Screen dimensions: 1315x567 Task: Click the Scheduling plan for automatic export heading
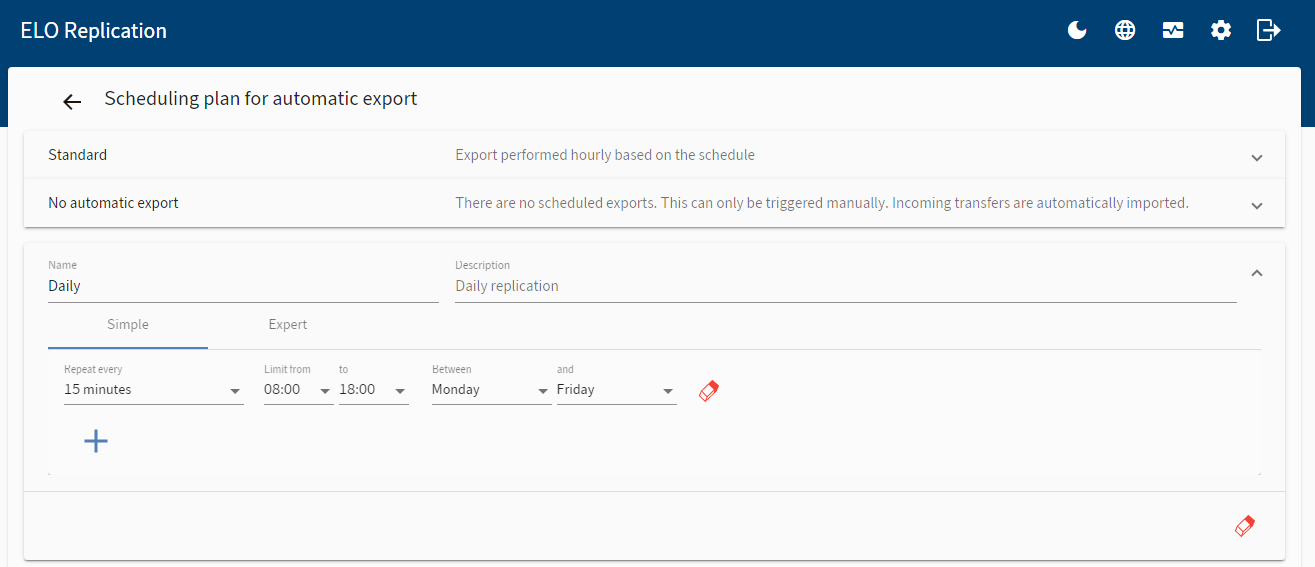pyautogui.click(x=261, y=99)
